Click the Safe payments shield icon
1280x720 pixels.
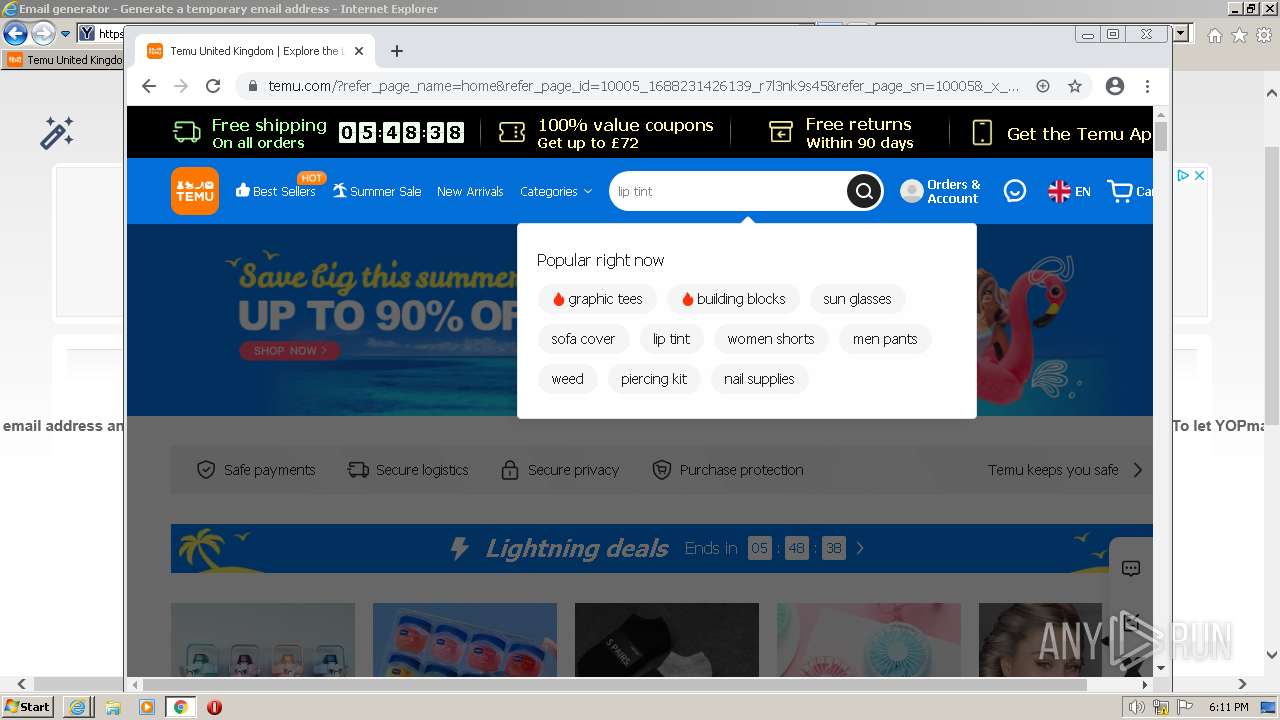(x=206, y=470)
